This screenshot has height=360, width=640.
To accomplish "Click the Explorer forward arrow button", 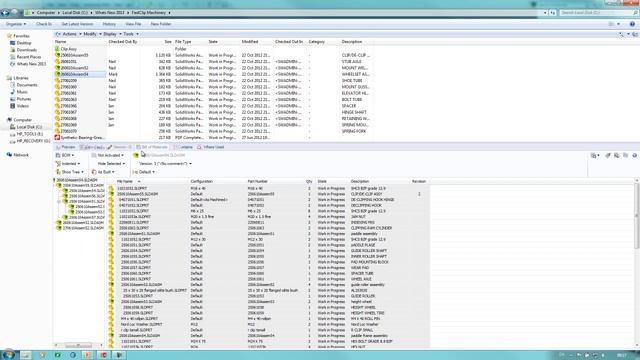I will point(14,13).
